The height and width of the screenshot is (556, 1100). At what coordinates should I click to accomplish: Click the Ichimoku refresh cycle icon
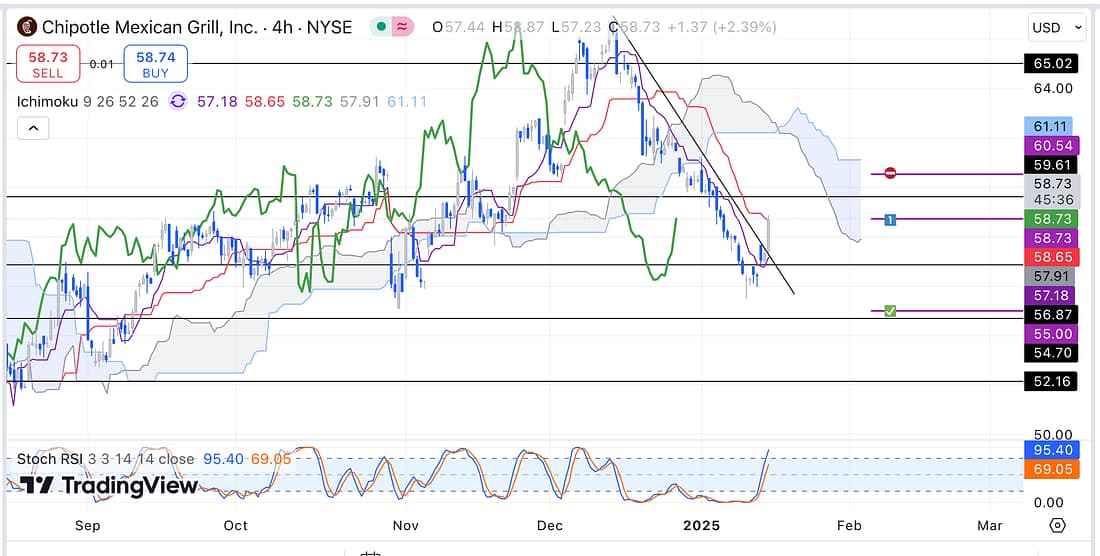point(178,101)
